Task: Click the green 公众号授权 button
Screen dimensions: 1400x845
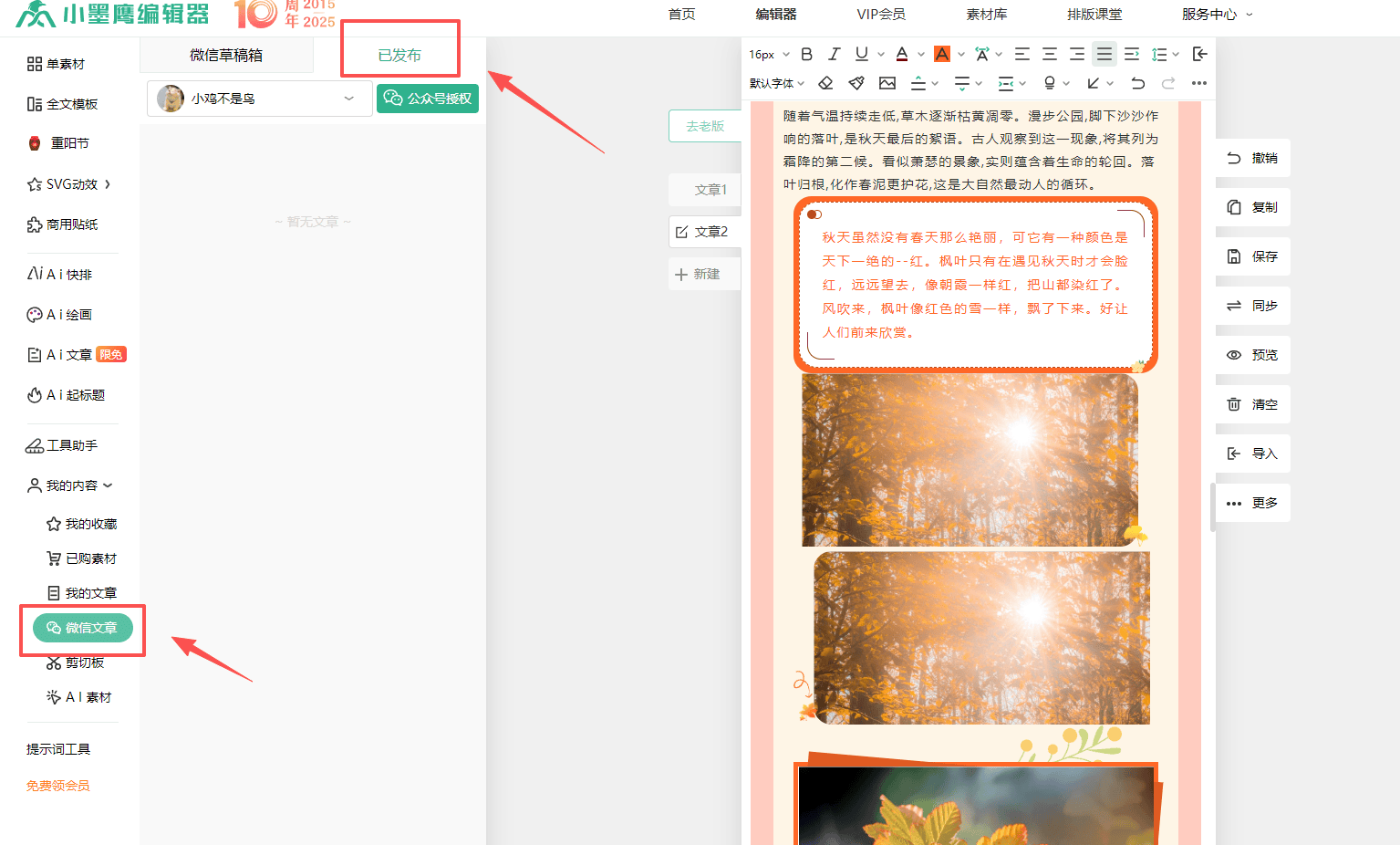Action: pyautogui.click(x=428, y=99)
